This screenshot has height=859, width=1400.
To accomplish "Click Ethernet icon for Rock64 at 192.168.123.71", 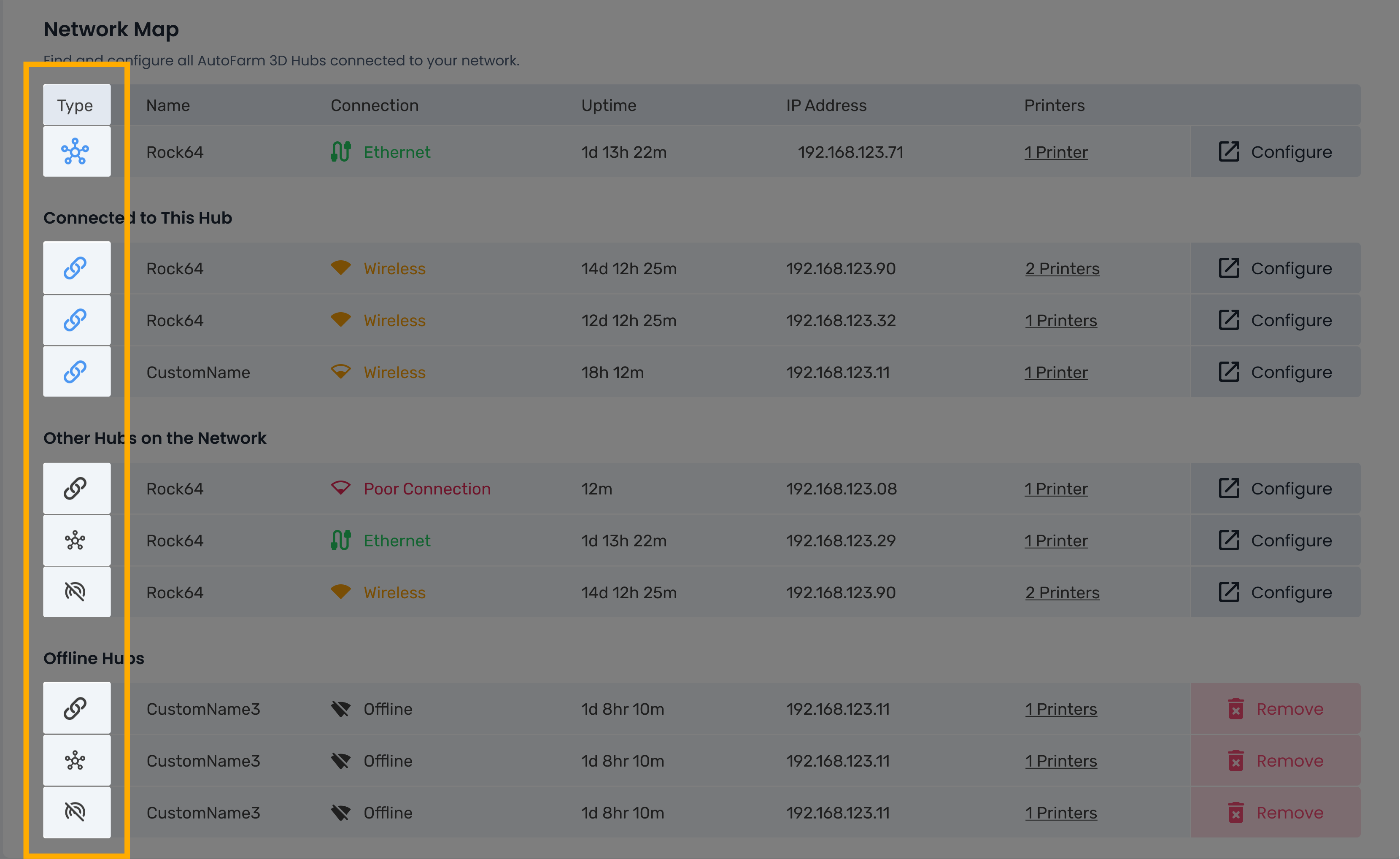I will click(340, 152).
